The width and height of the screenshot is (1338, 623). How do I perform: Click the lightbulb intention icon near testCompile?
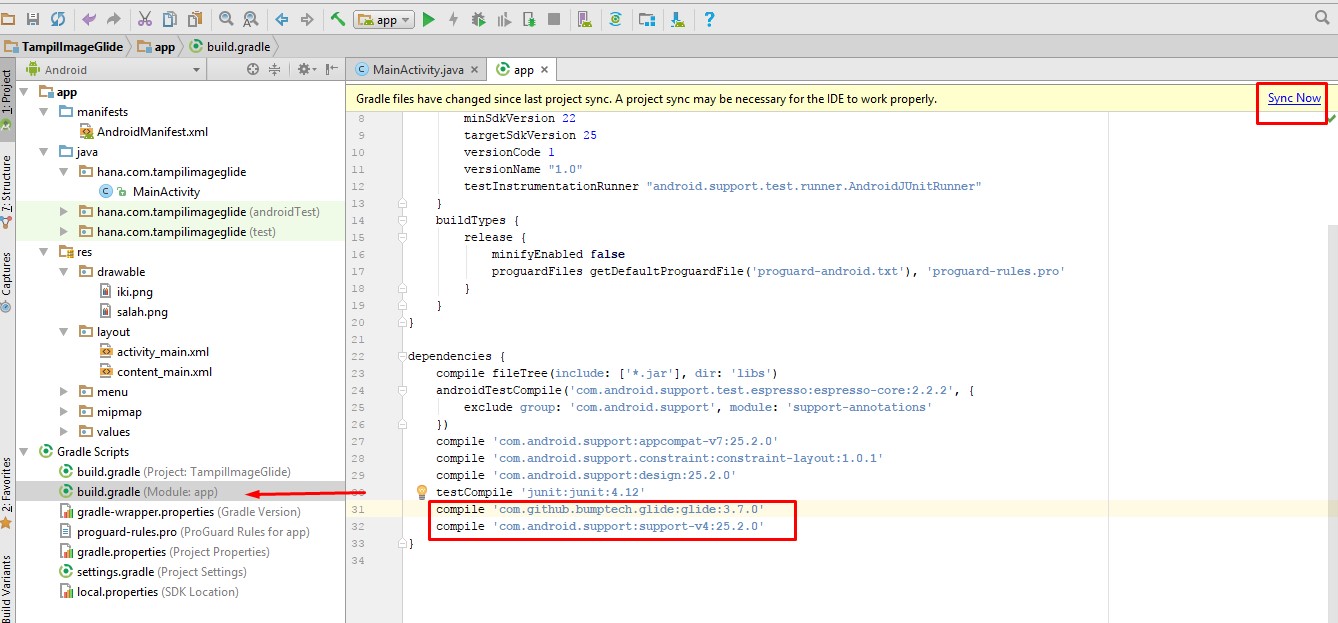click(x=421, y=492)
